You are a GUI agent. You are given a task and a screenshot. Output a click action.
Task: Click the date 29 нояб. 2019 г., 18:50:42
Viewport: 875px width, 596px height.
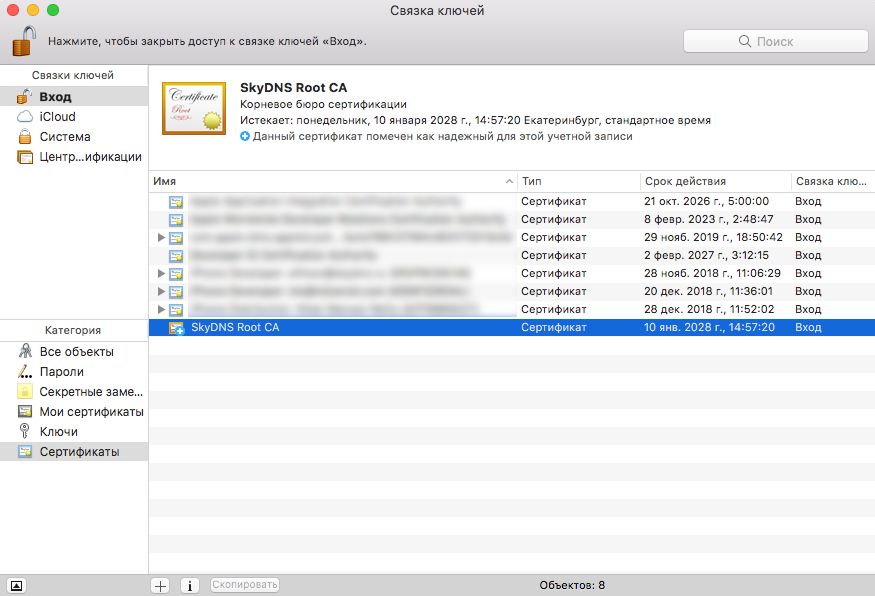pyautogui.click(x=713, y=237)
